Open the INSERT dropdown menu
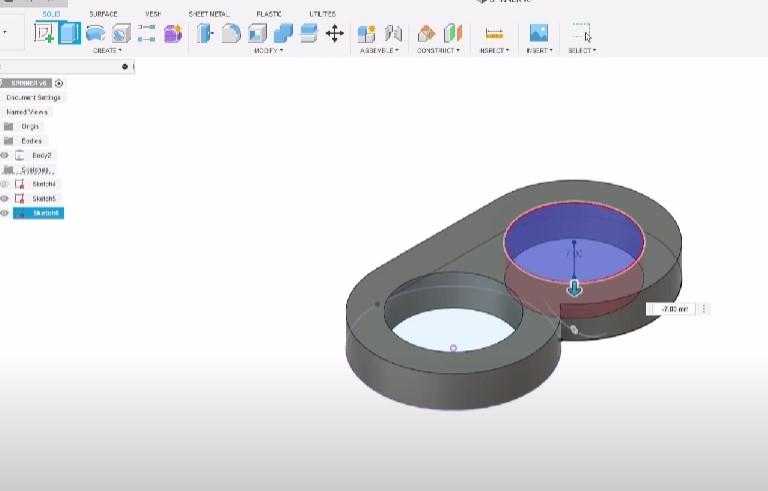 pyautogui.click(x=539, y=50)
